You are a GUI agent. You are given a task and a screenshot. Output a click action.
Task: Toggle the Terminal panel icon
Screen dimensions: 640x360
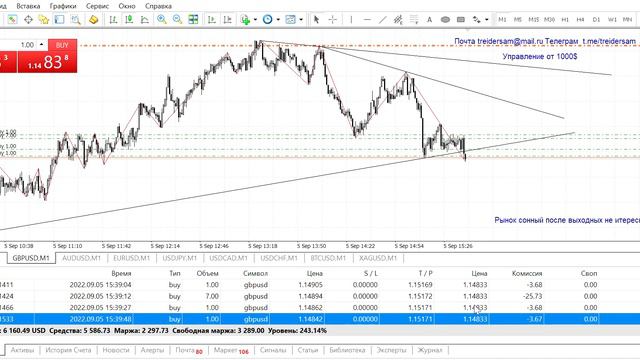[x=60, y=19]
